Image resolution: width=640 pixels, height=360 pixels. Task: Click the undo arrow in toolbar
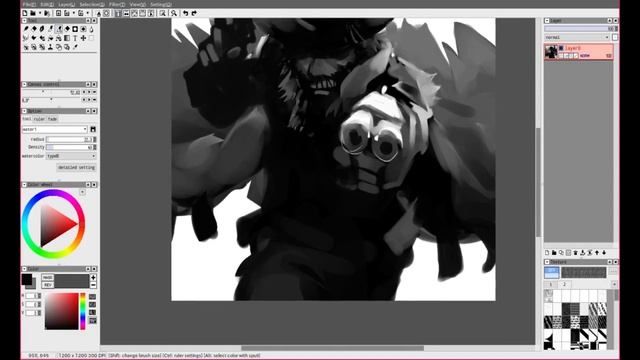[x=186, y=13]
